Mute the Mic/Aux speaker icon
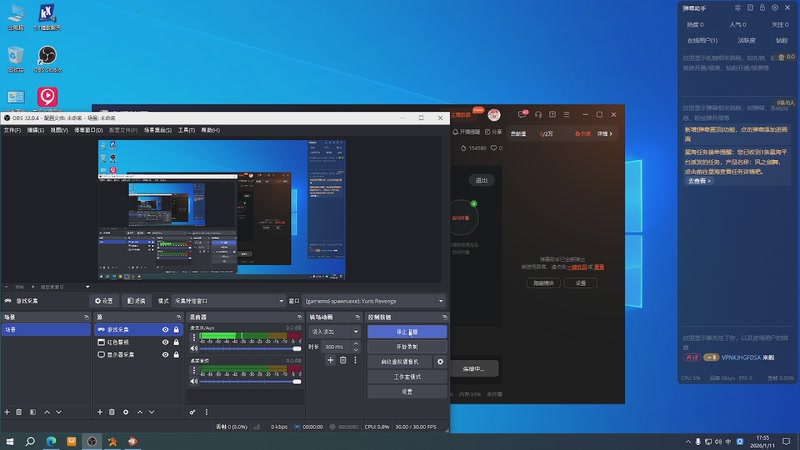Screen dimensions: 800x450 (194, 348)
